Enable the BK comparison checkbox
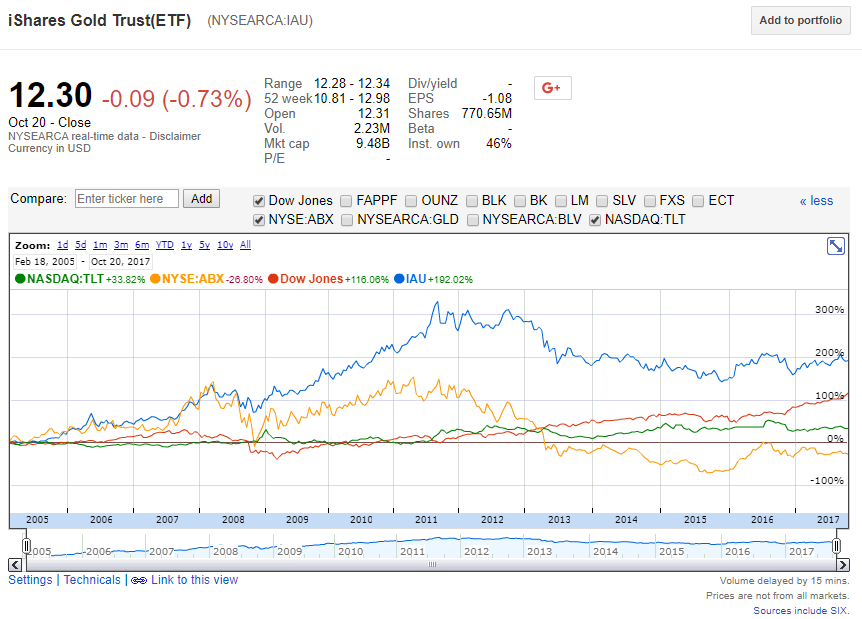This screenshot has height=619, width=862. (520, 201)
